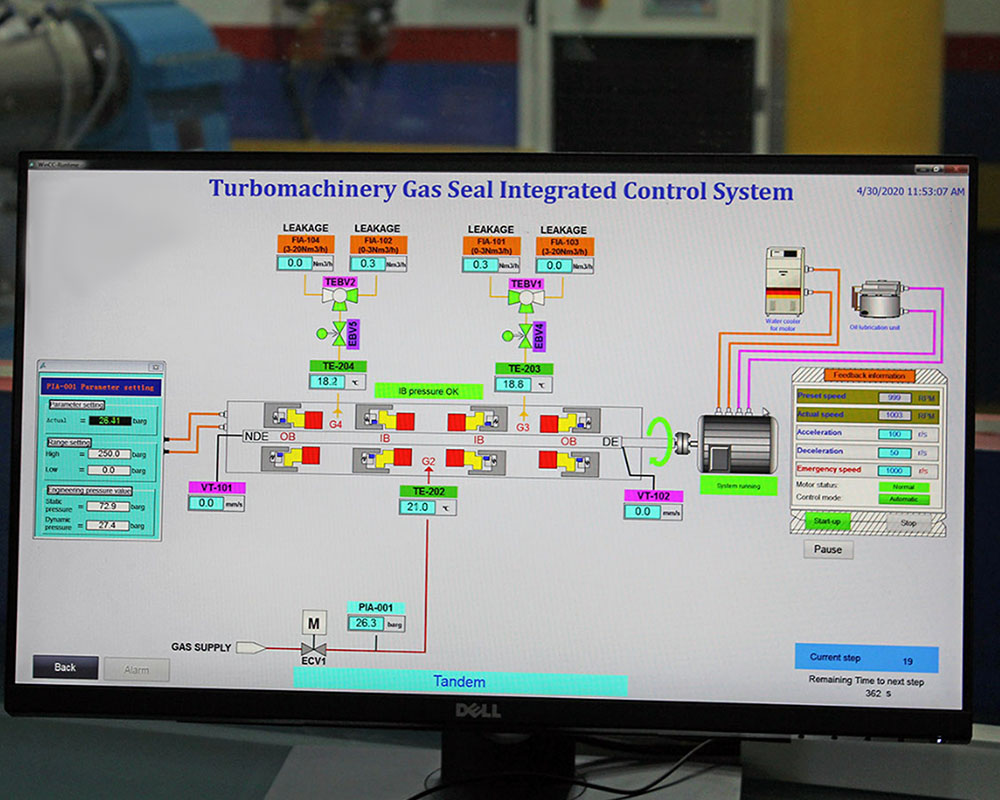Toggle the Normal motor status indicator
This screenshot has height=800, width=1000.
pyautogui.click(x=904, y=487)
